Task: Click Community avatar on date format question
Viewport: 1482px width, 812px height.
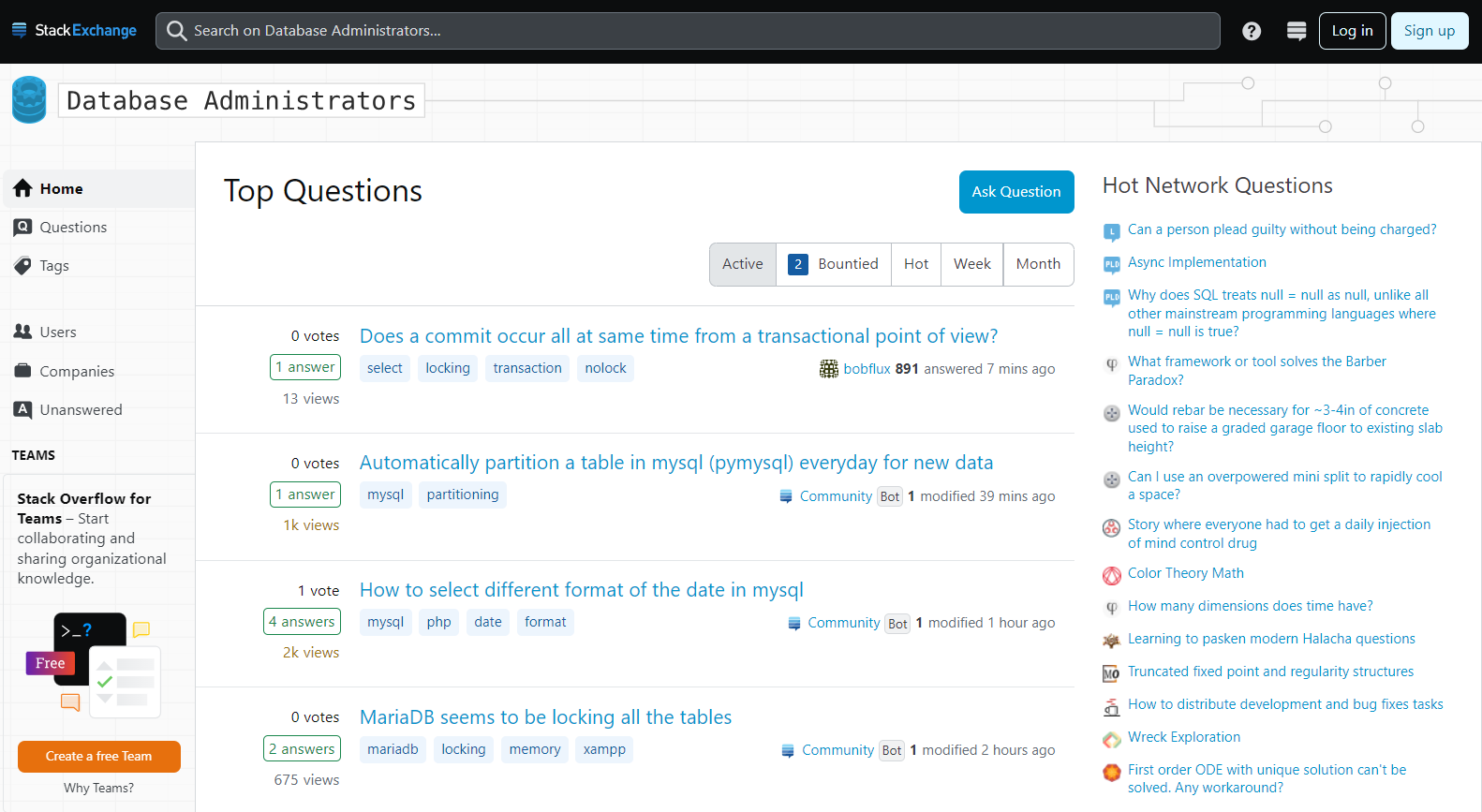Action: click(794, 623)
